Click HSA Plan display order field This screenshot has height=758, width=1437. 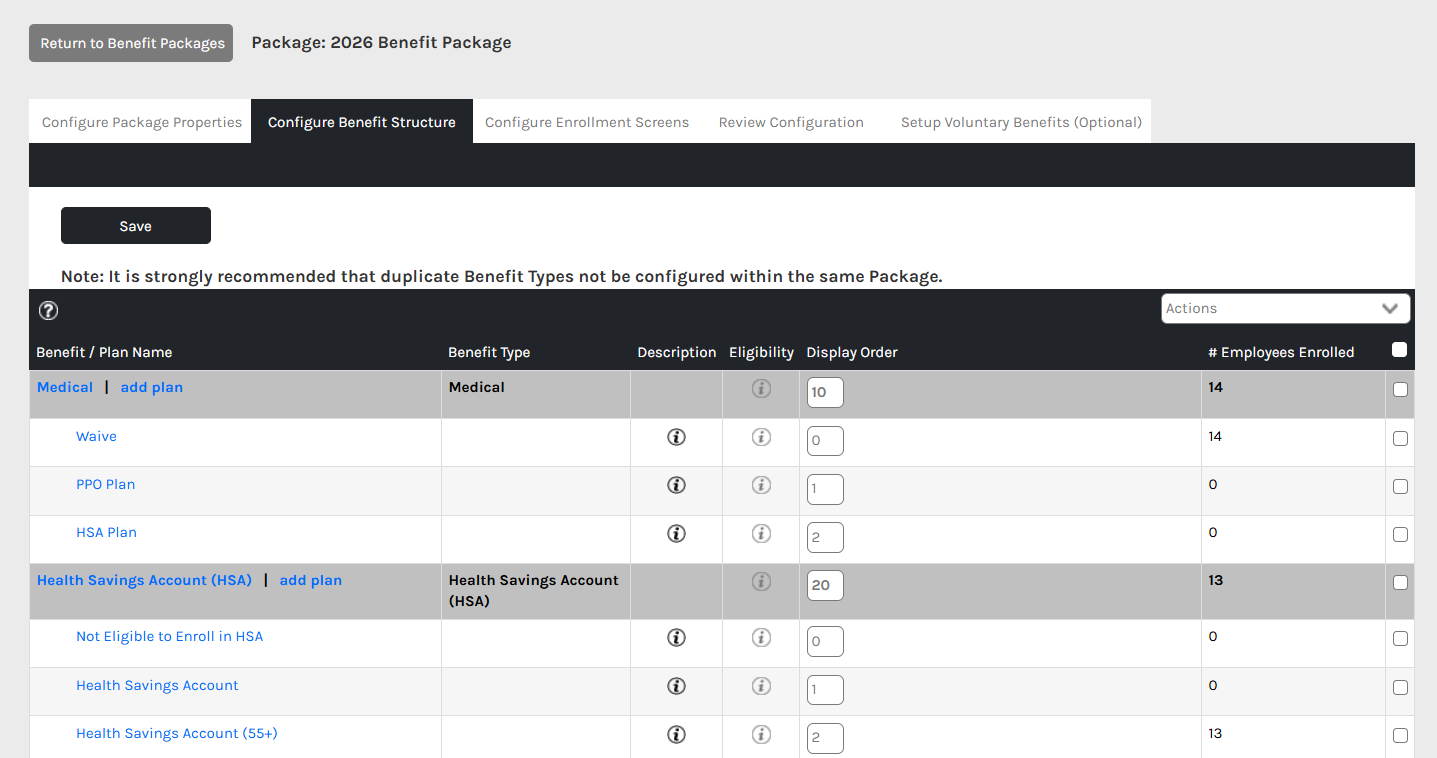[825, 537]
